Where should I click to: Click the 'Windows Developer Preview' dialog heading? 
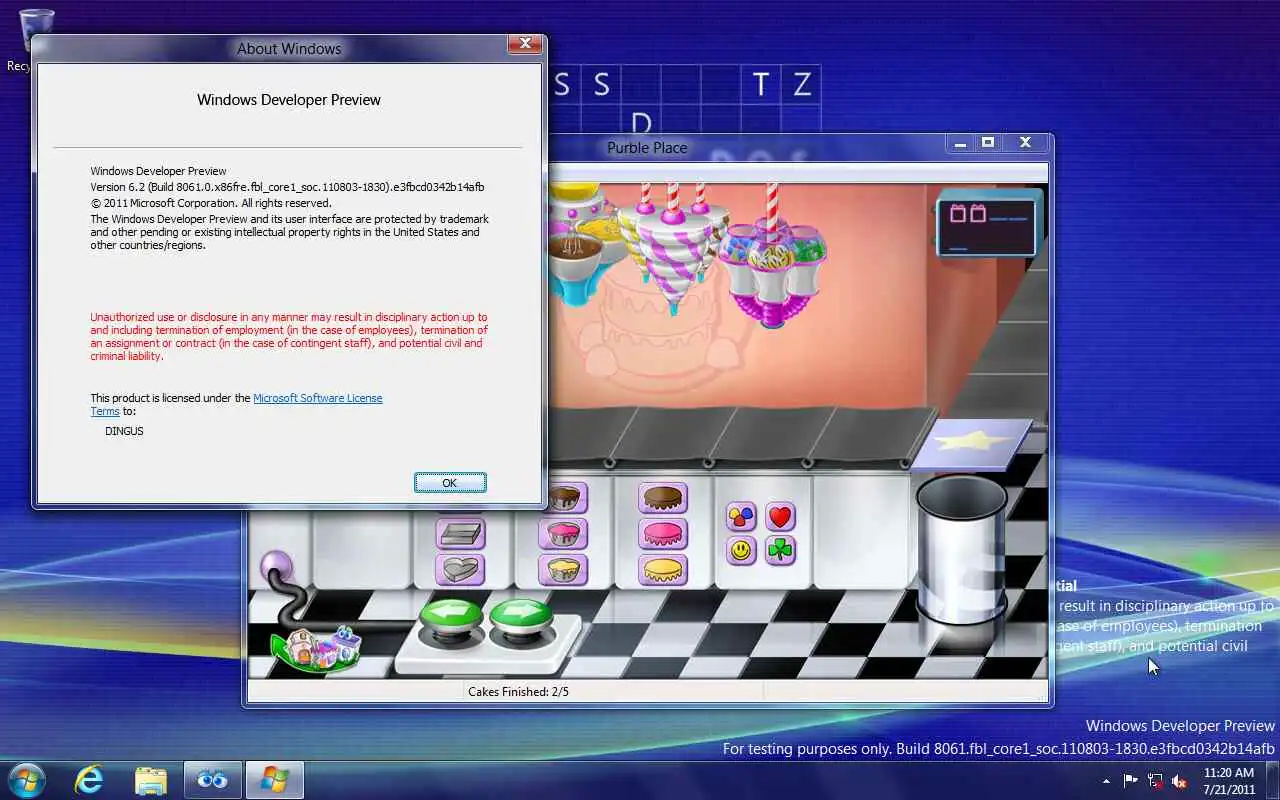(289, 100)
